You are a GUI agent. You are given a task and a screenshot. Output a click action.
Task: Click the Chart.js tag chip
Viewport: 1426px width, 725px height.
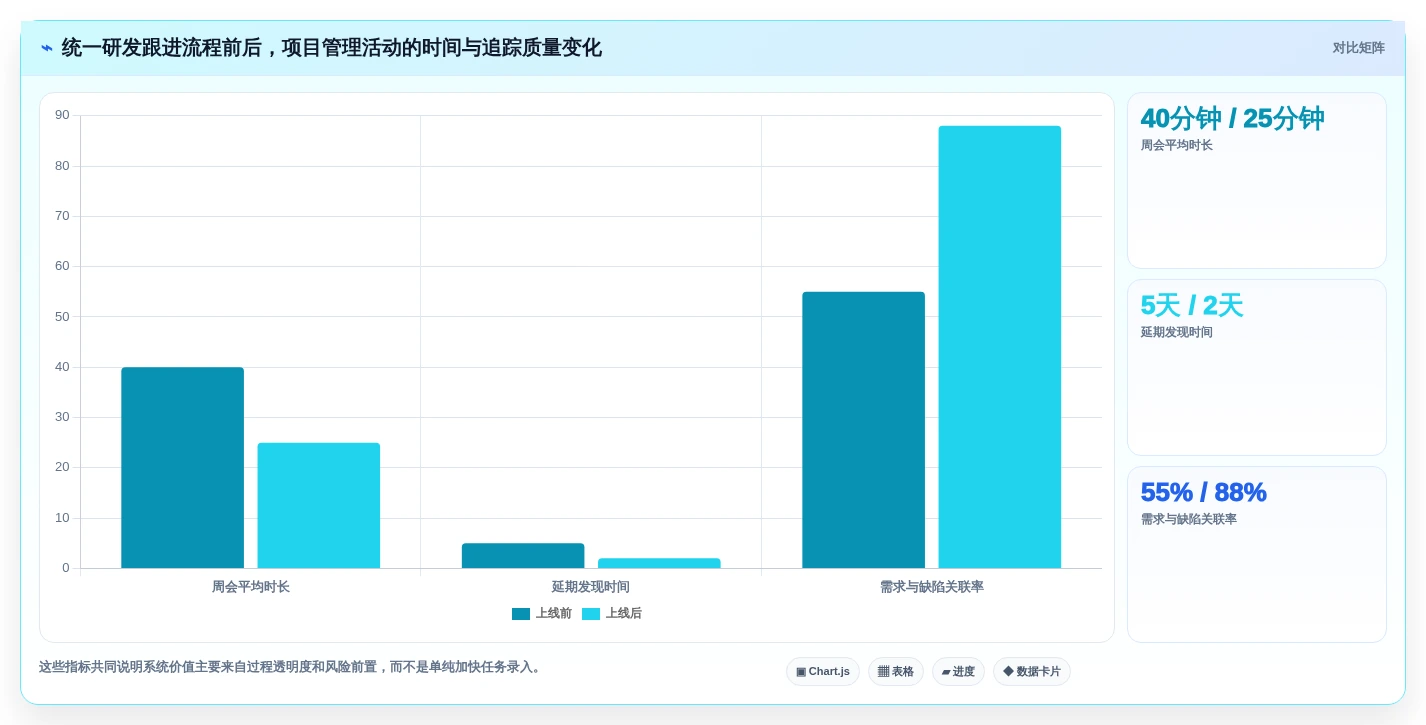click(x=823, y=672)
